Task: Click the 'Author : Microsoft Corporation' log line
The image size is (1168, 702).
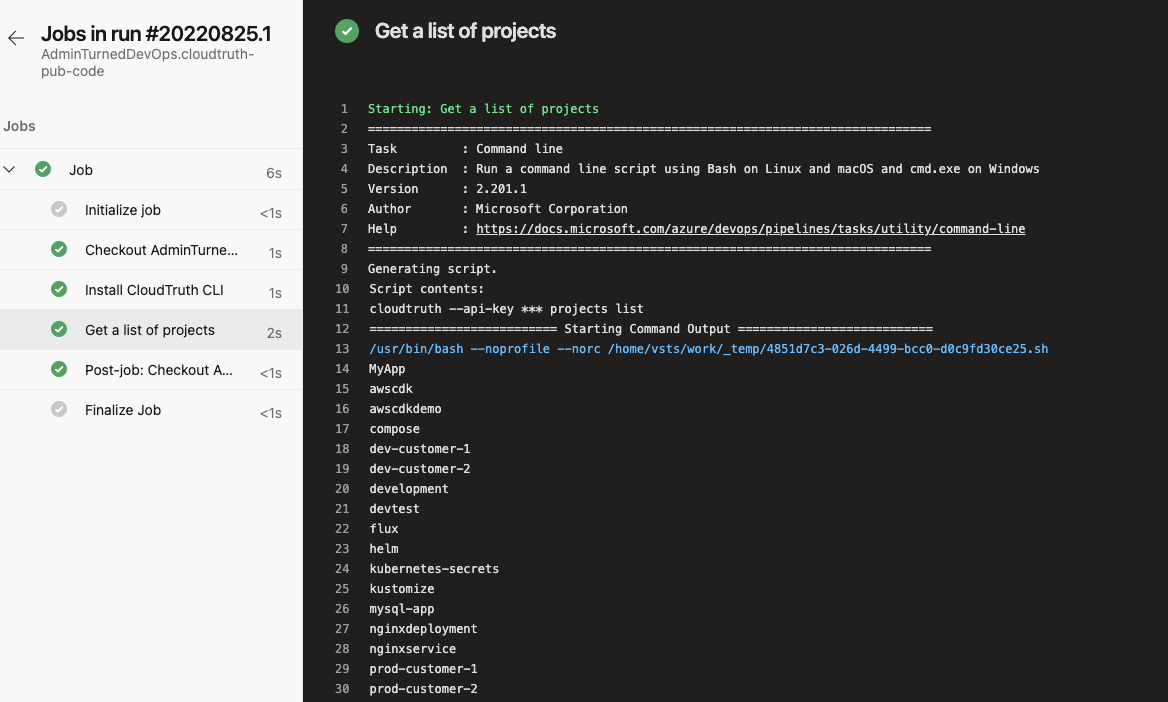Action: coord(498,209)
